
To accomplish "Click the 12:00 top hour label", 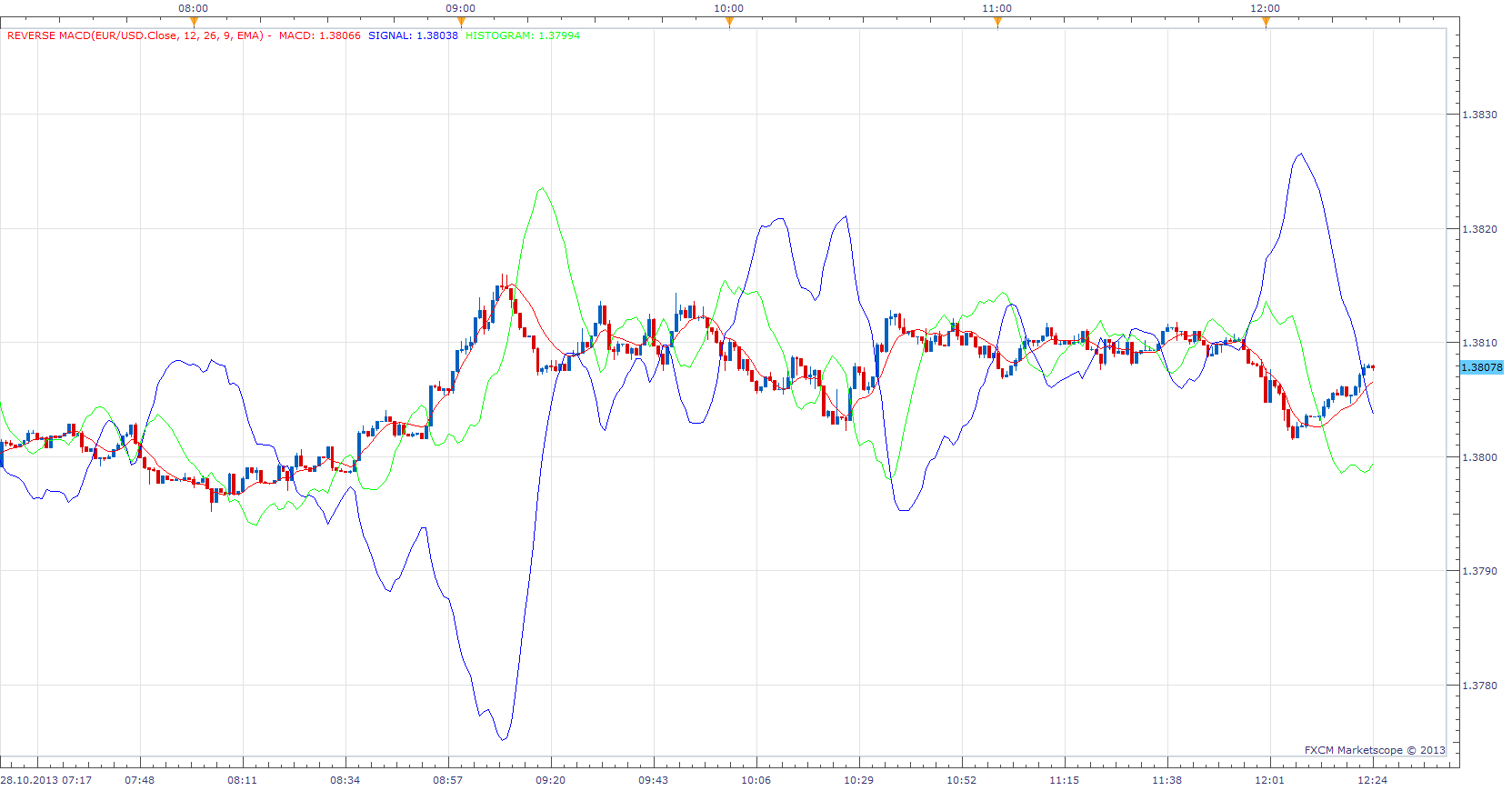I will tap(1266, 8).
